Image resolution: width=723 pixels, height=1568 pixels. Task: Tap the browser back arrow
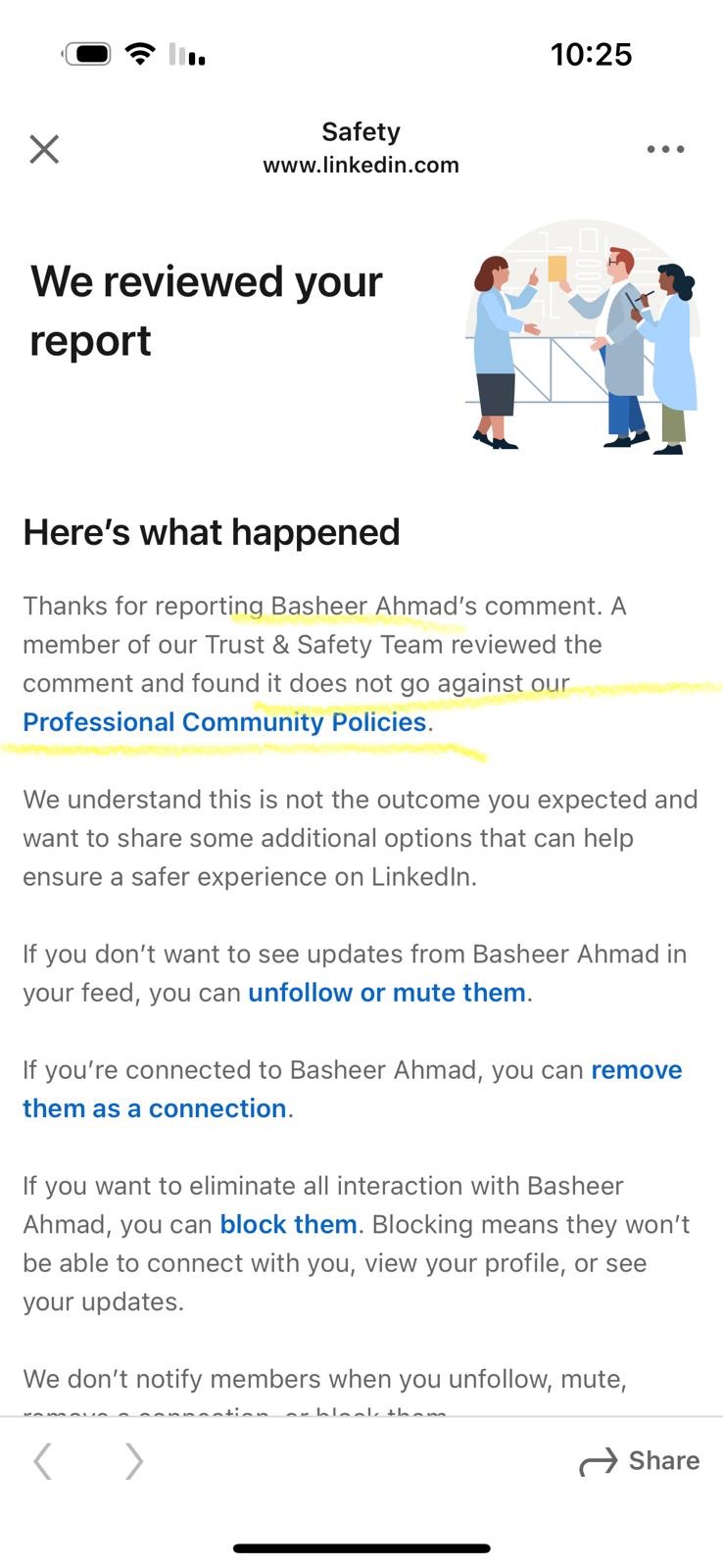pyautogui.click(x=43, y=1461)
